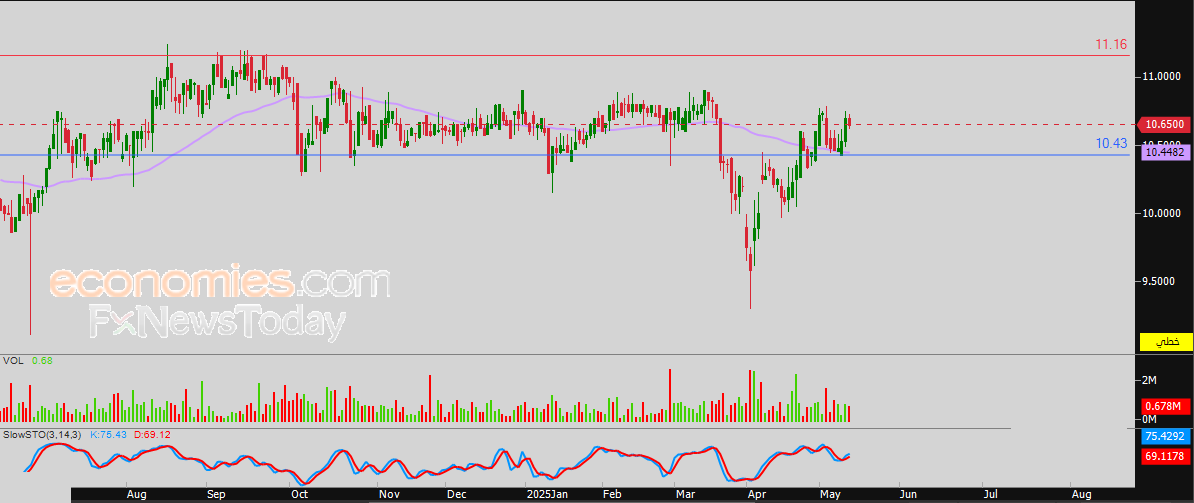Select Aug on the right of timeline
1194x503 pixels.
pyautogui.click(x=1080, y=495)
